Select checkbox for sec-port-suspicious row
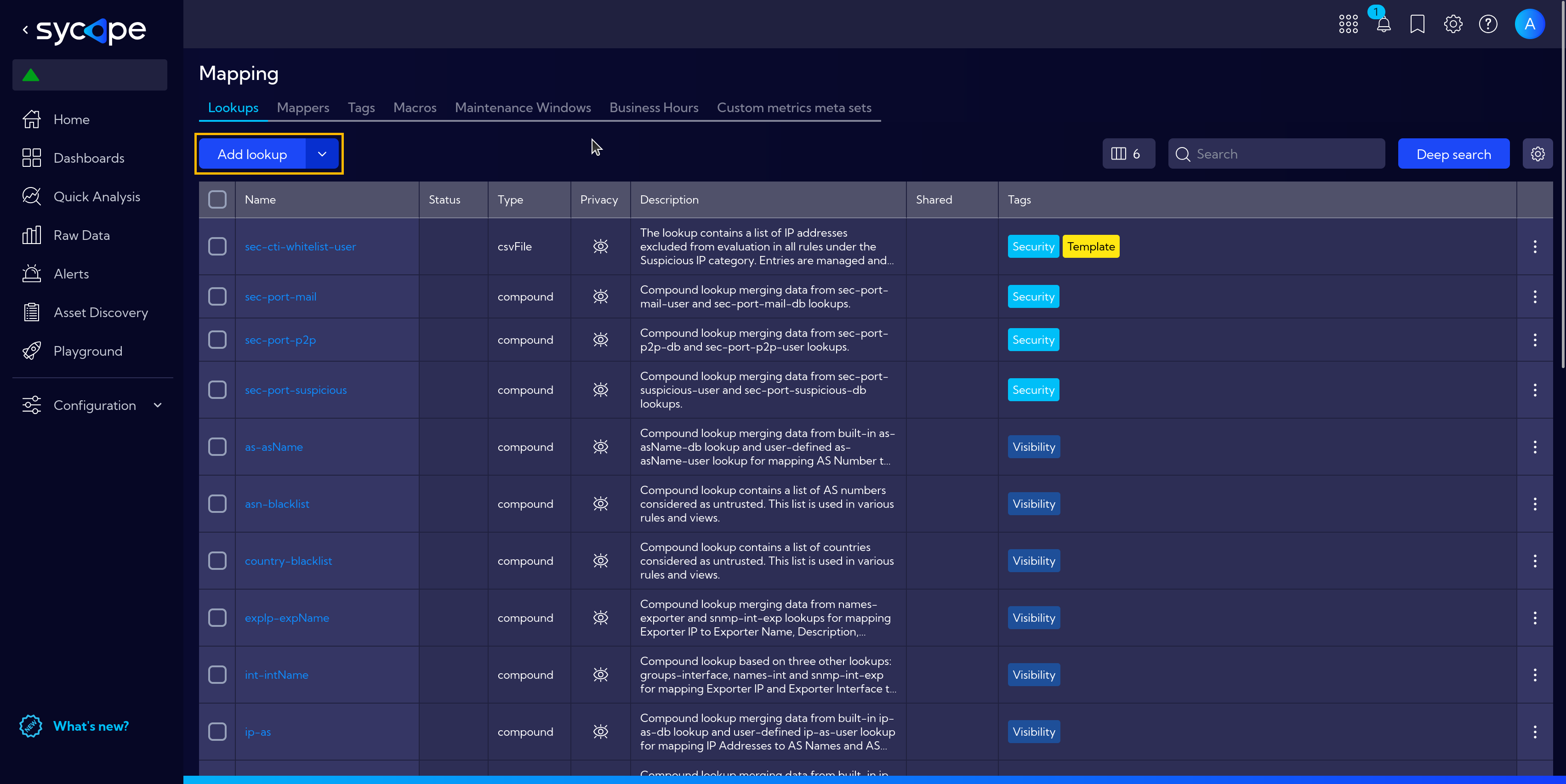 217,390
